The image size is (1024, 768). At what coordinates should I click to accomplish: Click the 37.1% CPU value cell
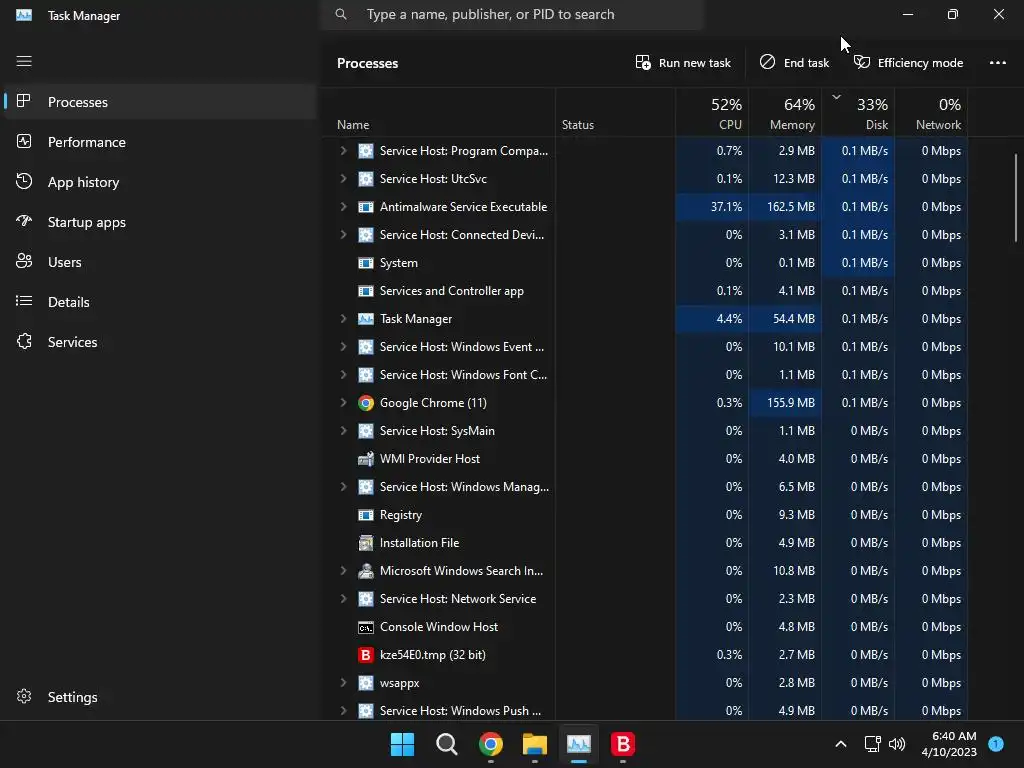712,207
